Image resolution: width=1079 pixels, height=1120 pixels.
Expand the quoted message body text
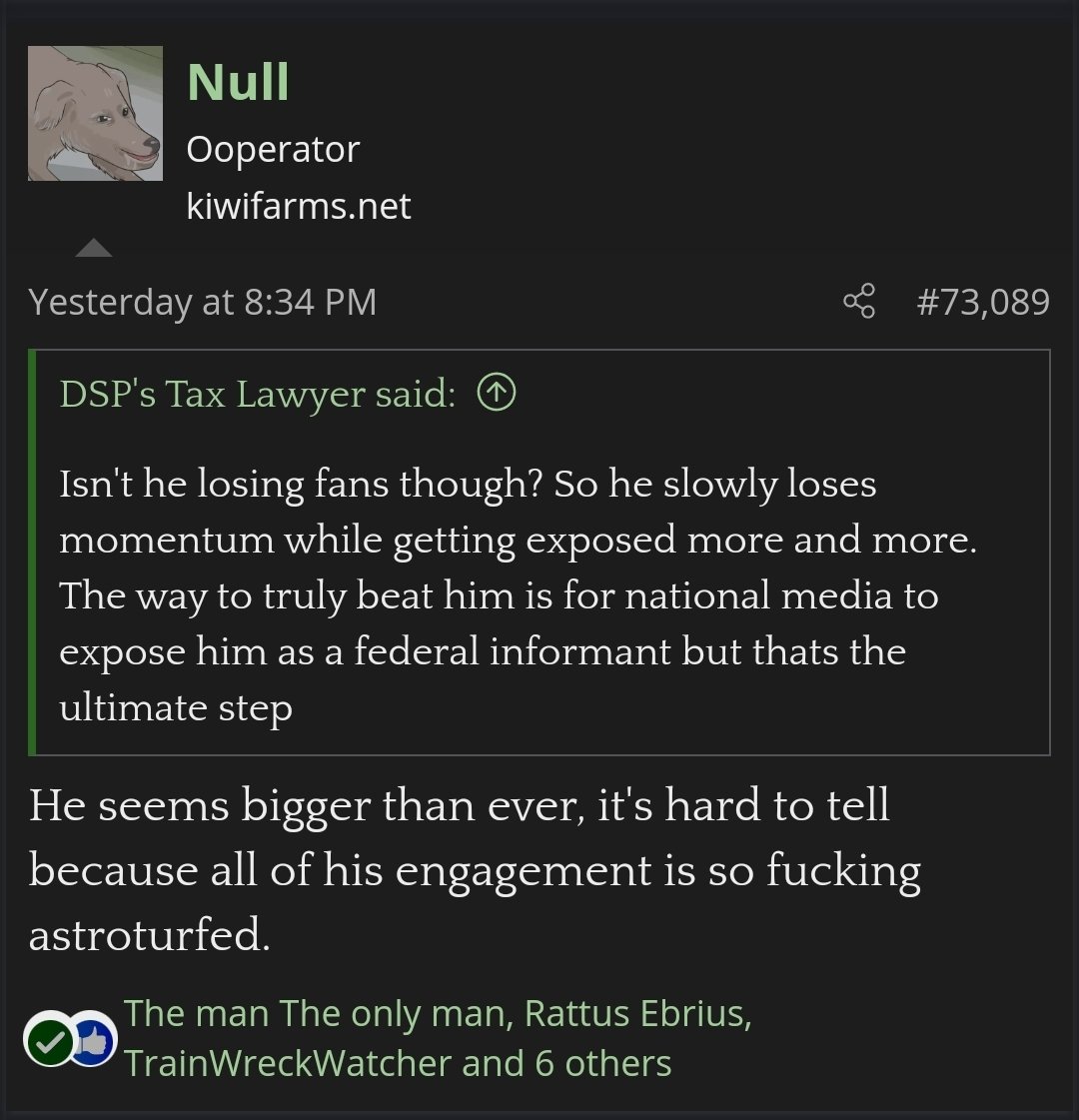(x=518, y=595)
